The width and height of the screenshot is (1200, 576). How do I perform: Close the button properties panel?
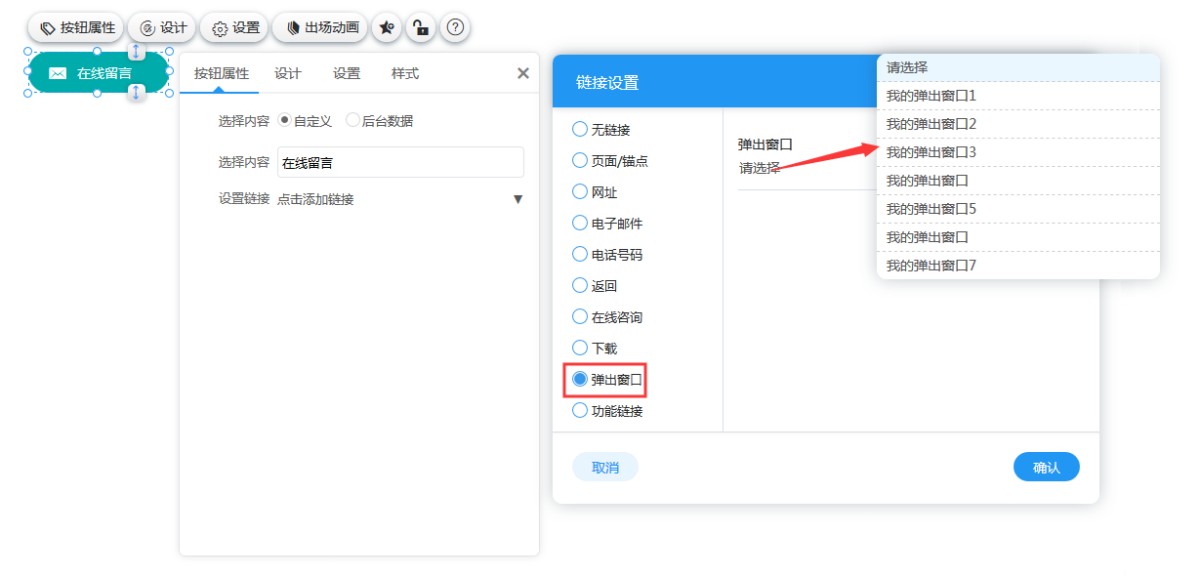coord(522,73)
